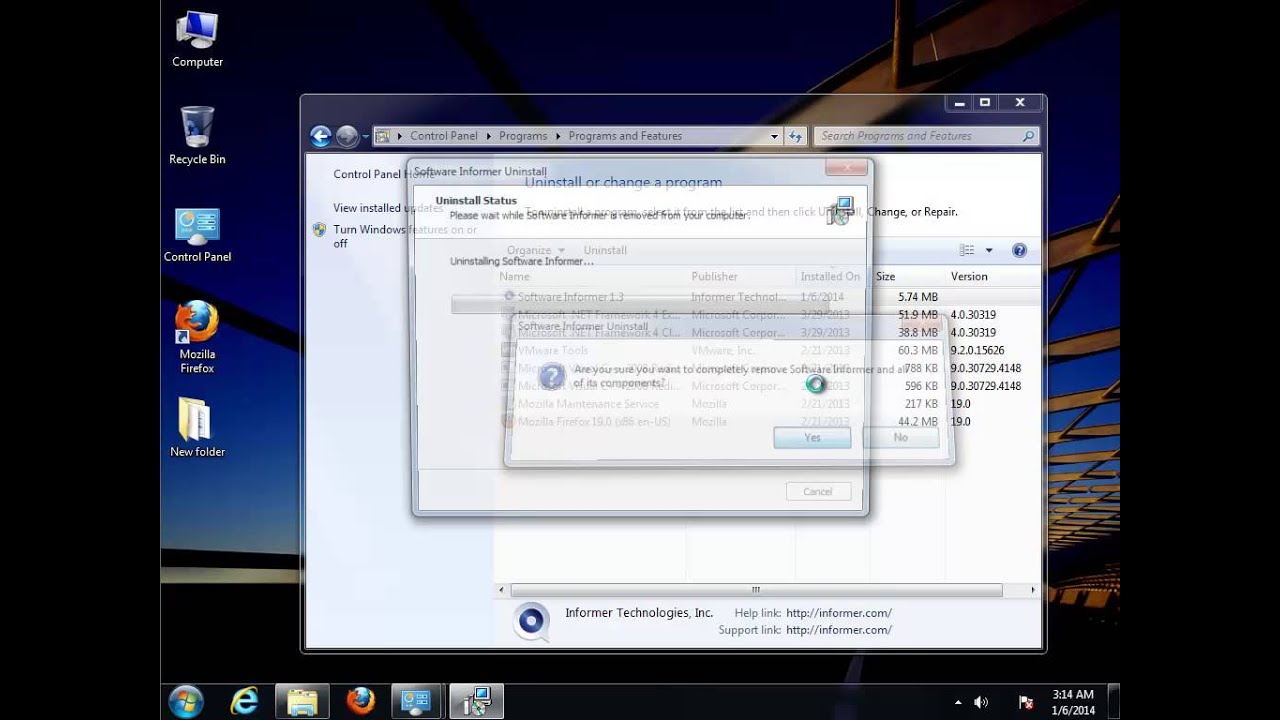Select Programs and Features breadcrumb
Viewport: 1280px width, 720px height.
point(625,136)
